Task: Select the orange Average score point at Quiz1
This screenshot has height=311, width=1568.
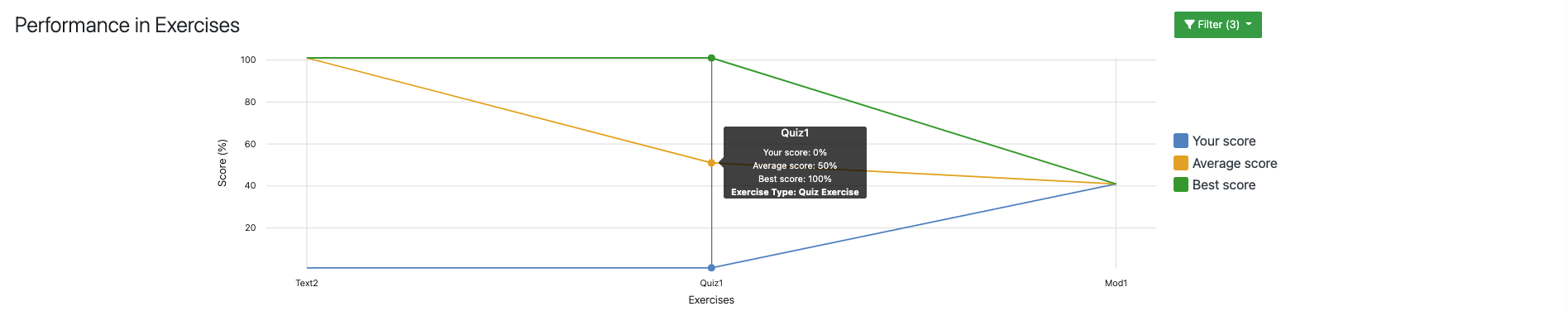Action: pyautogui.click(x=711, y=163)
